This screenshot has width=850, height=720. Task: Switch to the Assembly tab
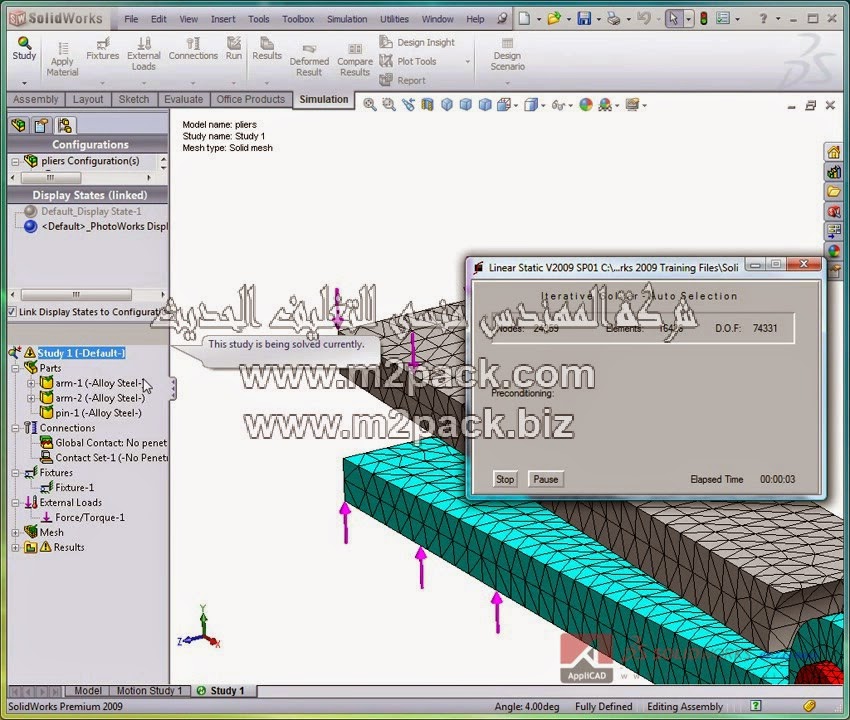[x=36, y=99]
